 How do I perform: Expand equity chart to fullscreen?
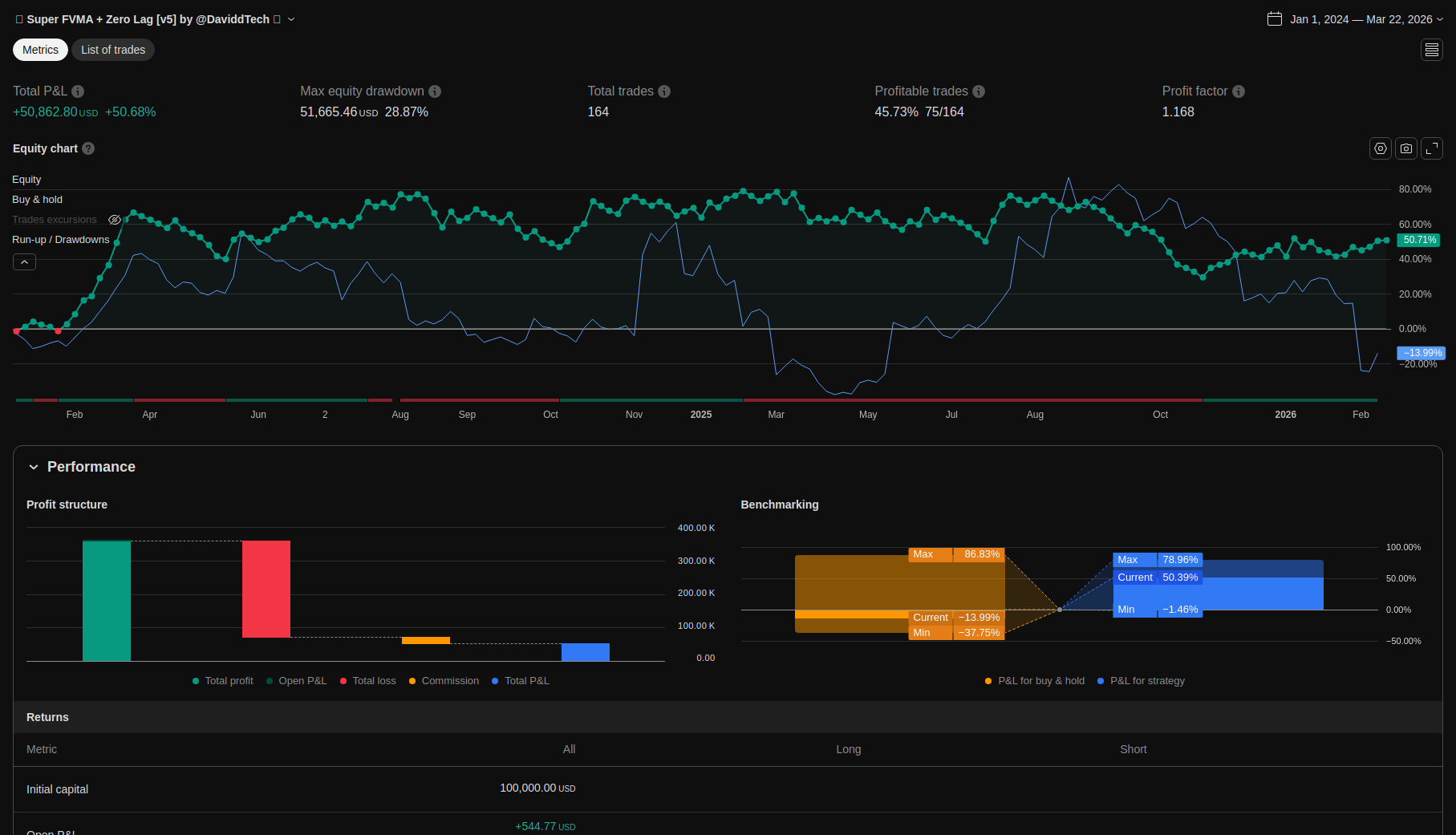[x=1432, y=148]
